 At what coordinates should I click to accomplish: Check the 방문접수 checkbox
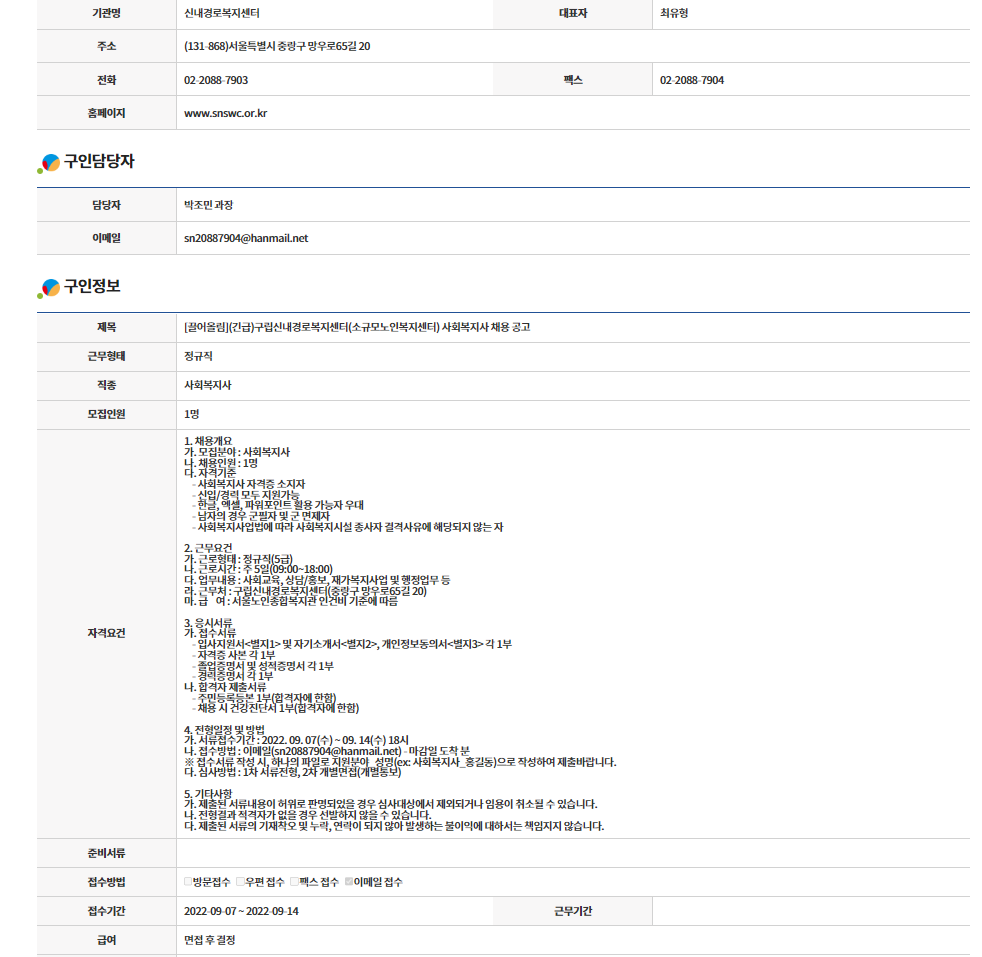188,882
